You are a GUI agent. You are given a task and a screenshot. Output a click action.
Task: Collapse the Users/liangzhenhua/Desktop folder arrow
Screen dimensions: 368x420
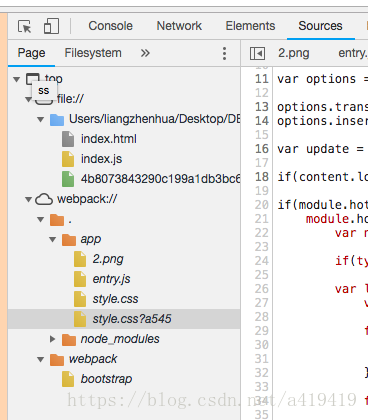[41, 119]
